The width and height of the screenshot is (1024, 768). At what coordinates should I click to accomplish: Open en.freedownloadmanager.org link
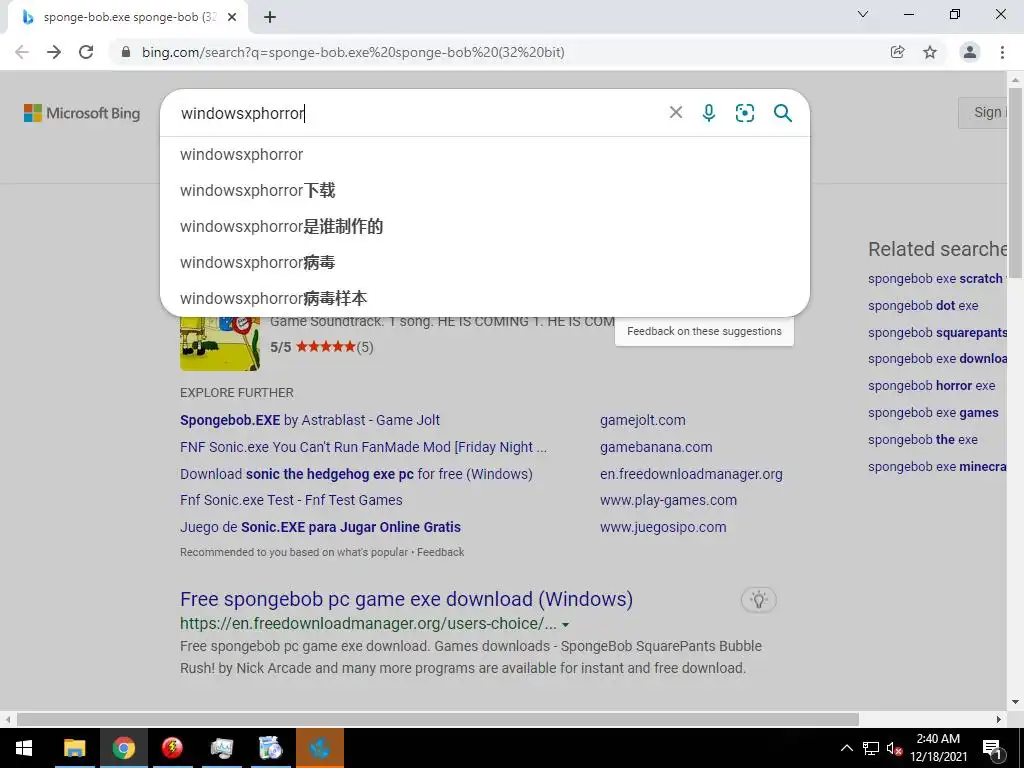pos(691,474)
